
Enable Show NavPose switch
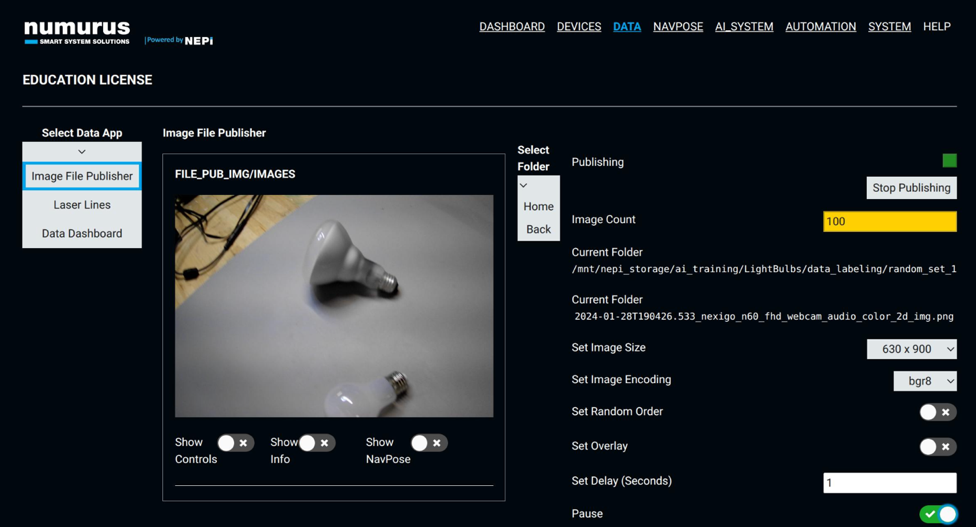[428, 443]
